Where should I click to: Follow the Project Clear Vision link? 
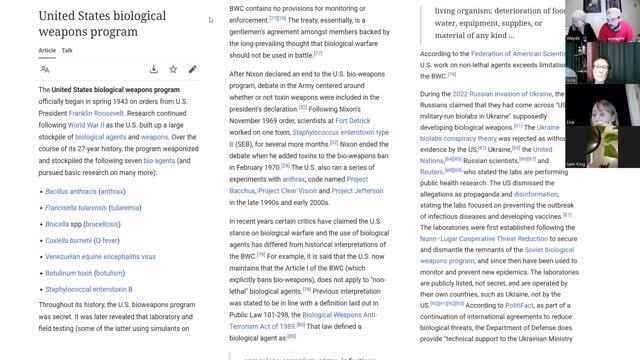coord(287,191)
